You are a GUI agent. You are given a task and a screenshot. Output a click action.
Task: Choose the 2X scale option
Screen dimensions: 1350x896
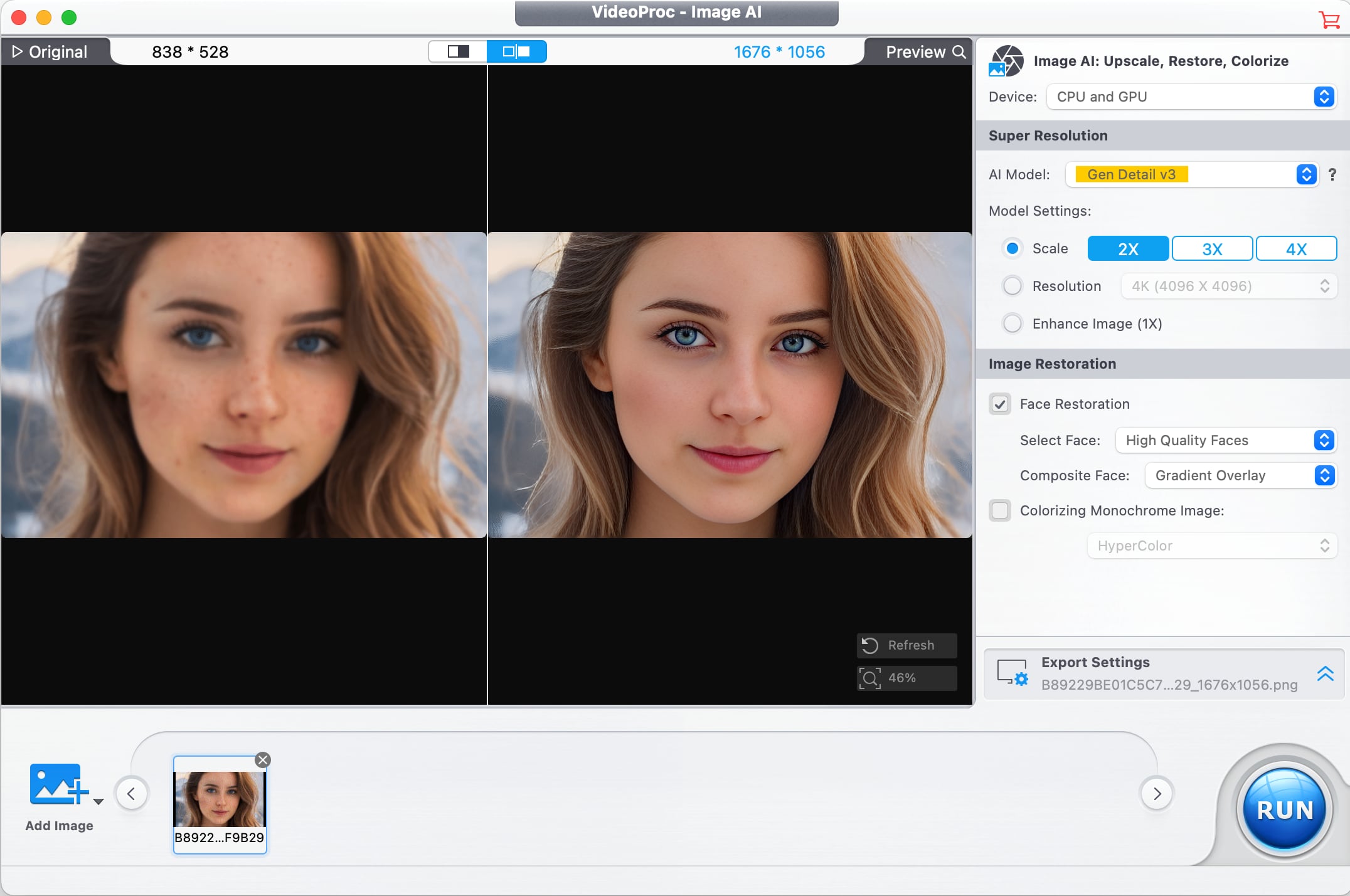pyautogui.click(x=1128, y=249)
